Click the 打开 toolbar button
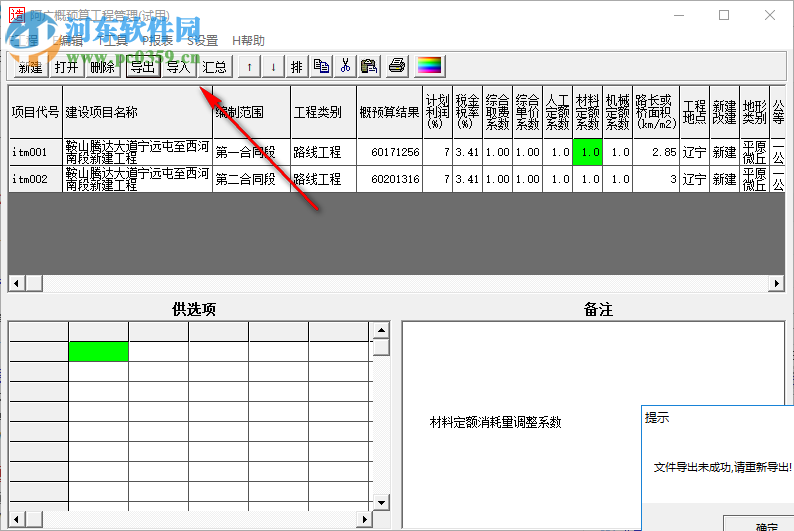 click(66, 66)
